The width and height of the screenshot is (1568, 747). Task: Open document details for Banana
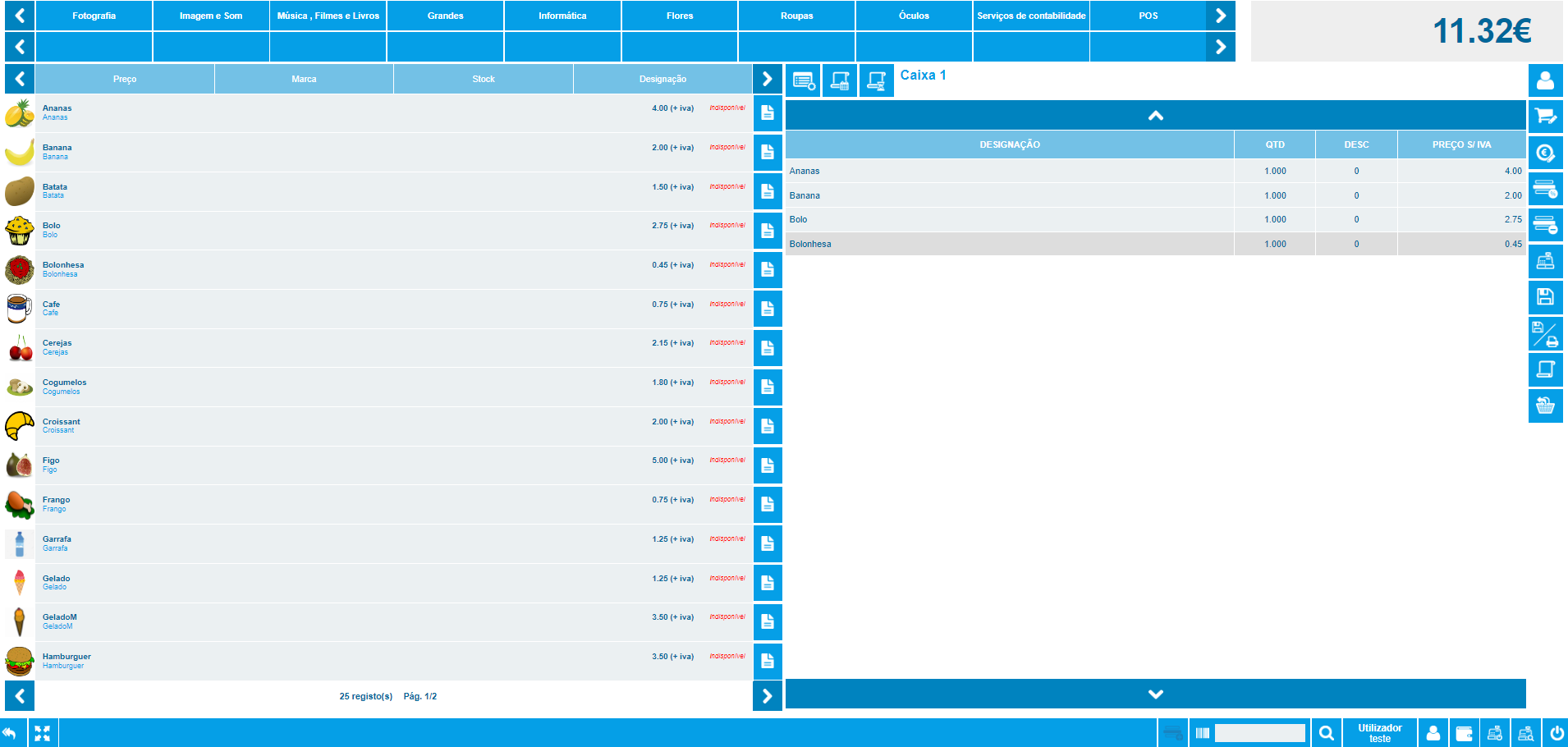coord(768,152)
